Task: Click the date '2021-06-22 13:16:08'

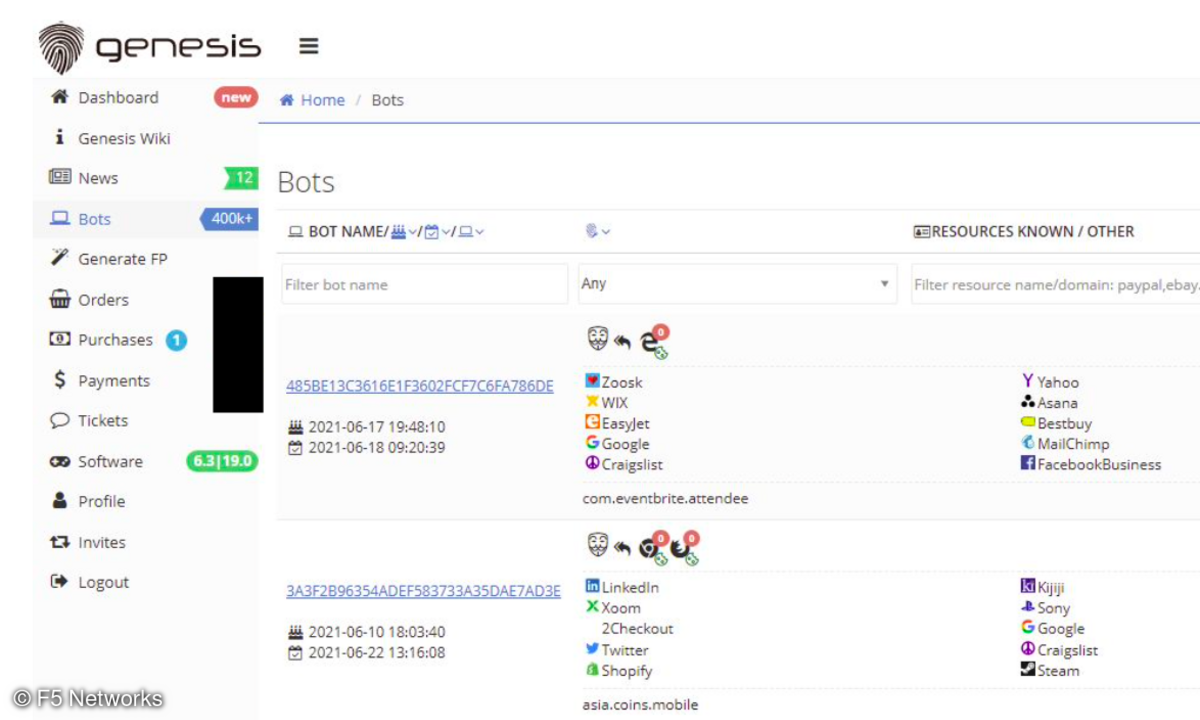Action: [376, 653]
